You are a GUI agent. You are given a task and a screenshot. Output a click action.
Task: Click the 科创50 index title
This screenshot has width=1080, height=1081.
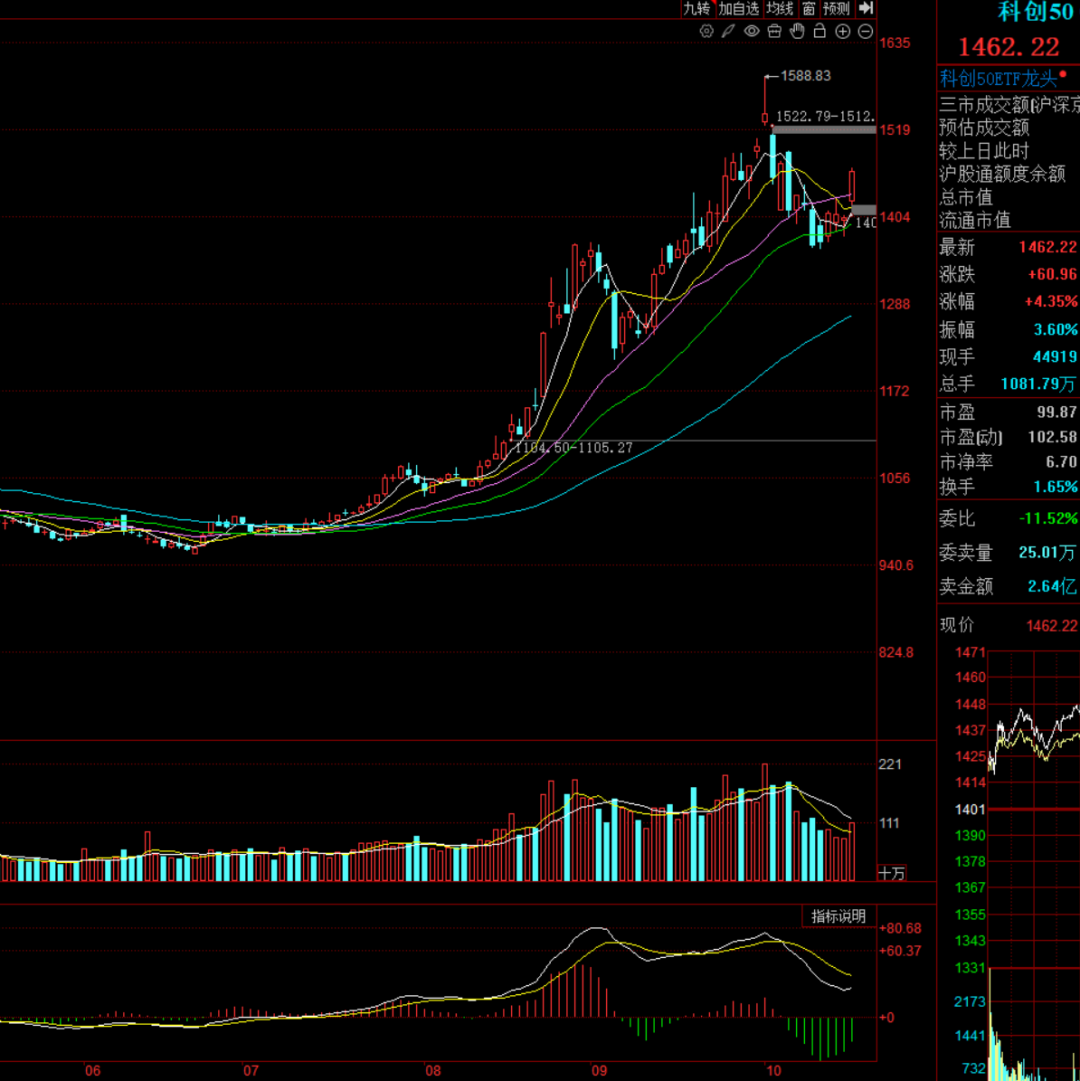pos(1037,12)
